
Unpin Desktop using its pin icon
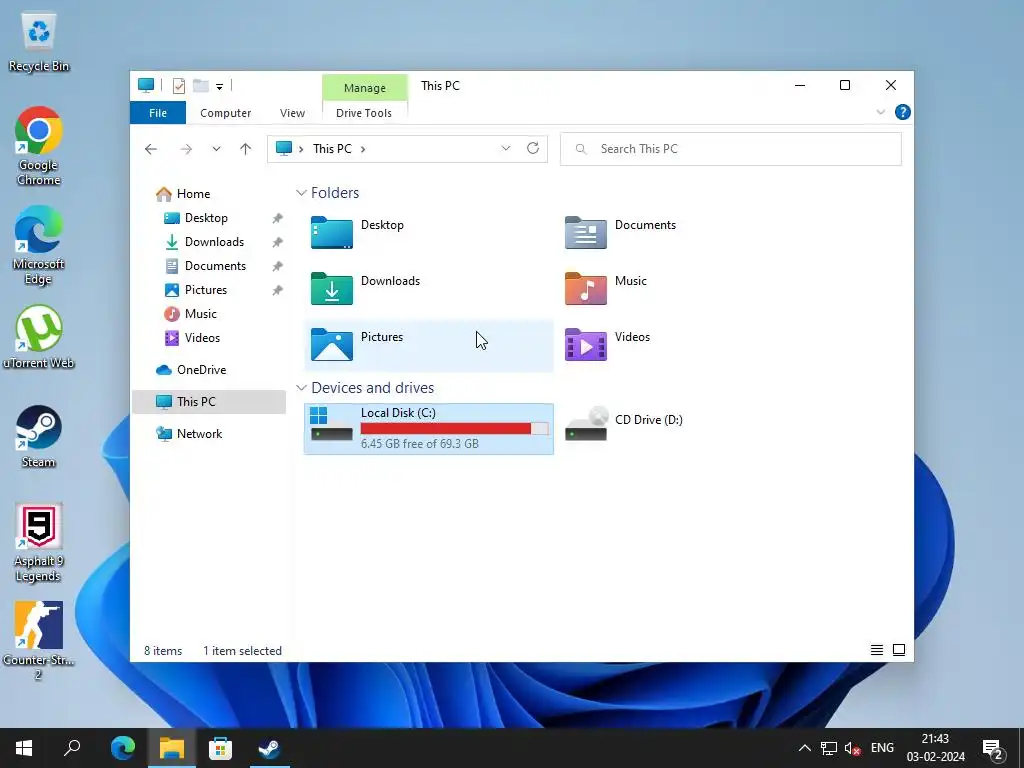pos(278,218)
